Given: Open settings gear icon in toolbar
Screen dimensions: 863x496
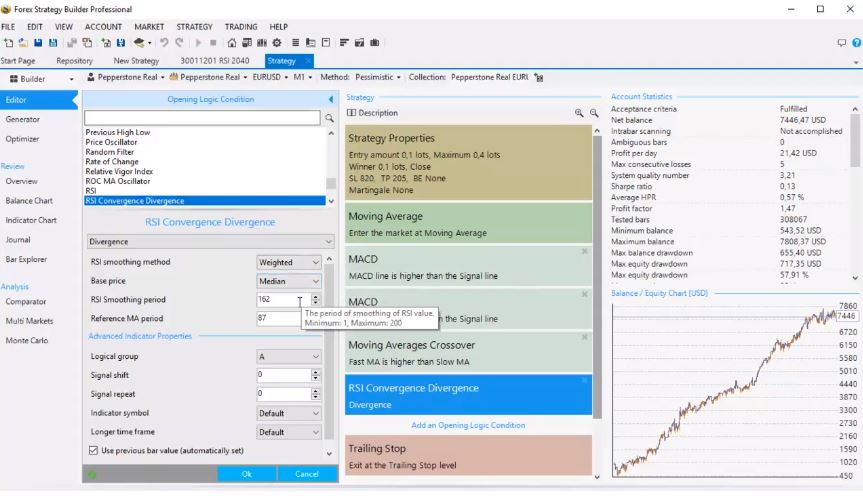Looking at the screenshot, I should [x=277, y=43].
